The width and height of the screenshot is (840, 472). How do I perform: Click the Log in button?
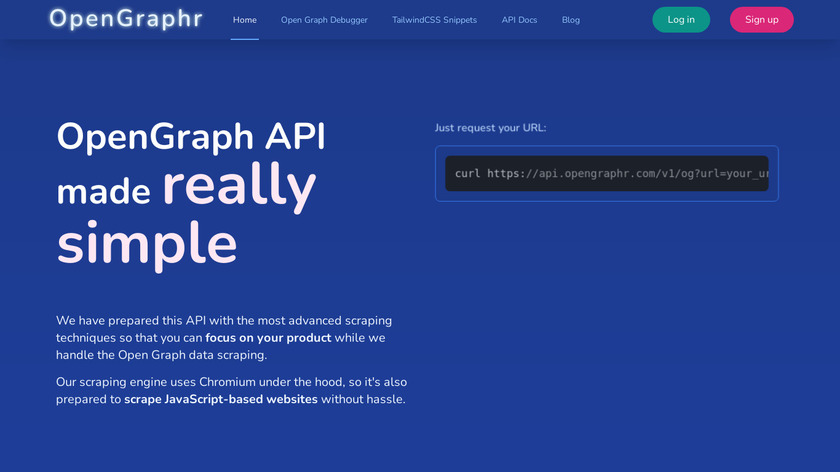tap(681, 20)
